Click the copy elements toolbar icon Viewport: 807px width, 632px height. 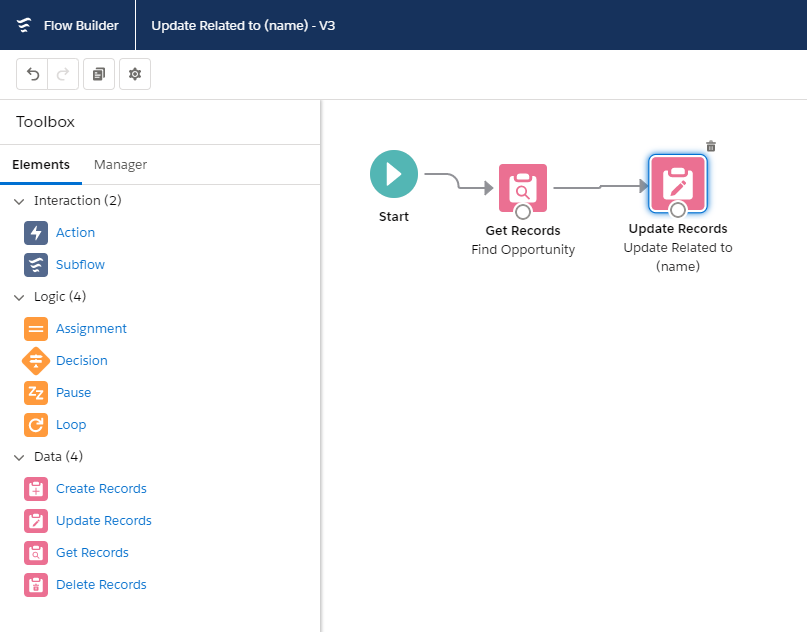point(99,74)
